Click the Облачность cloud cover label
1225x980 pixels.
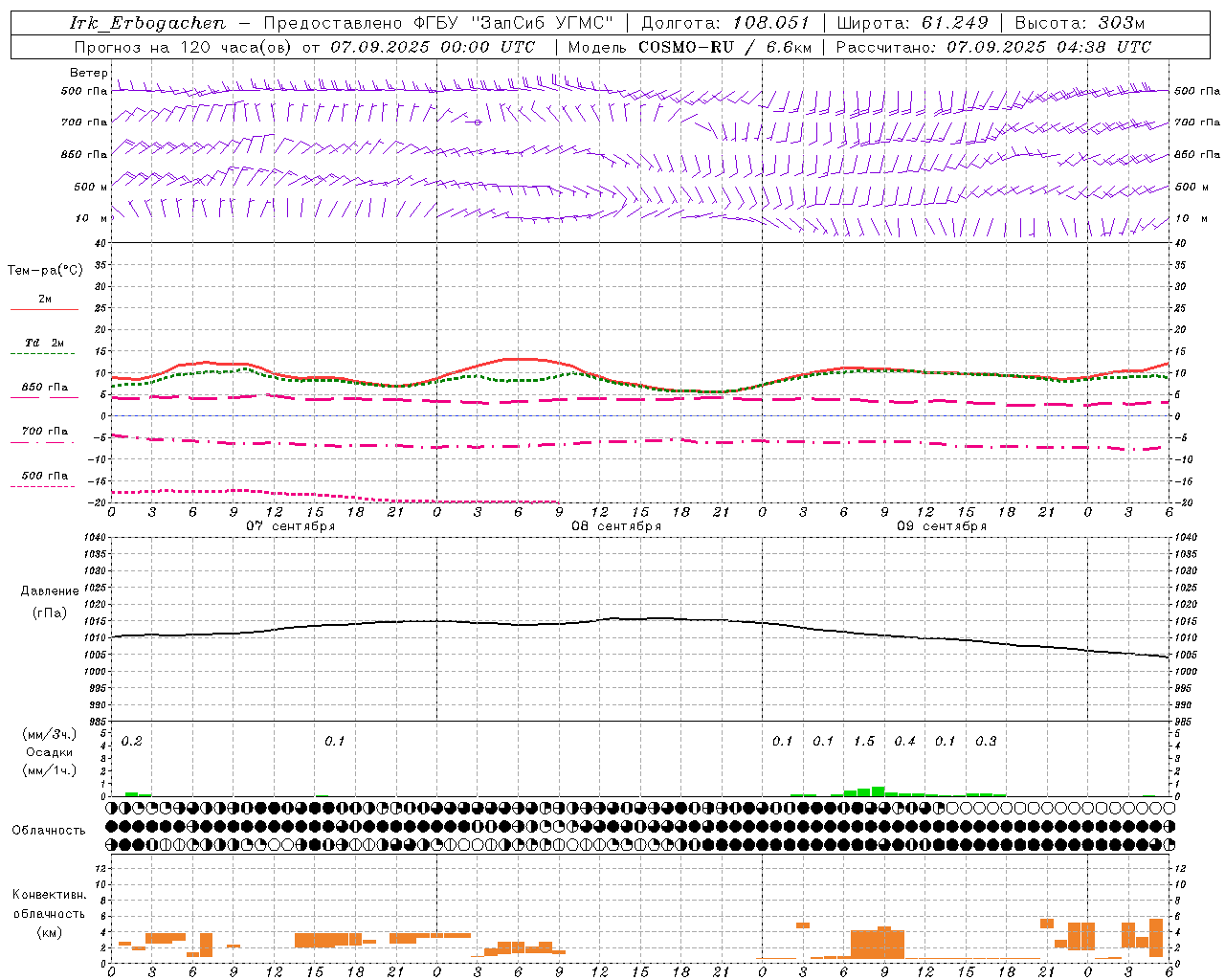click(49, 831)
